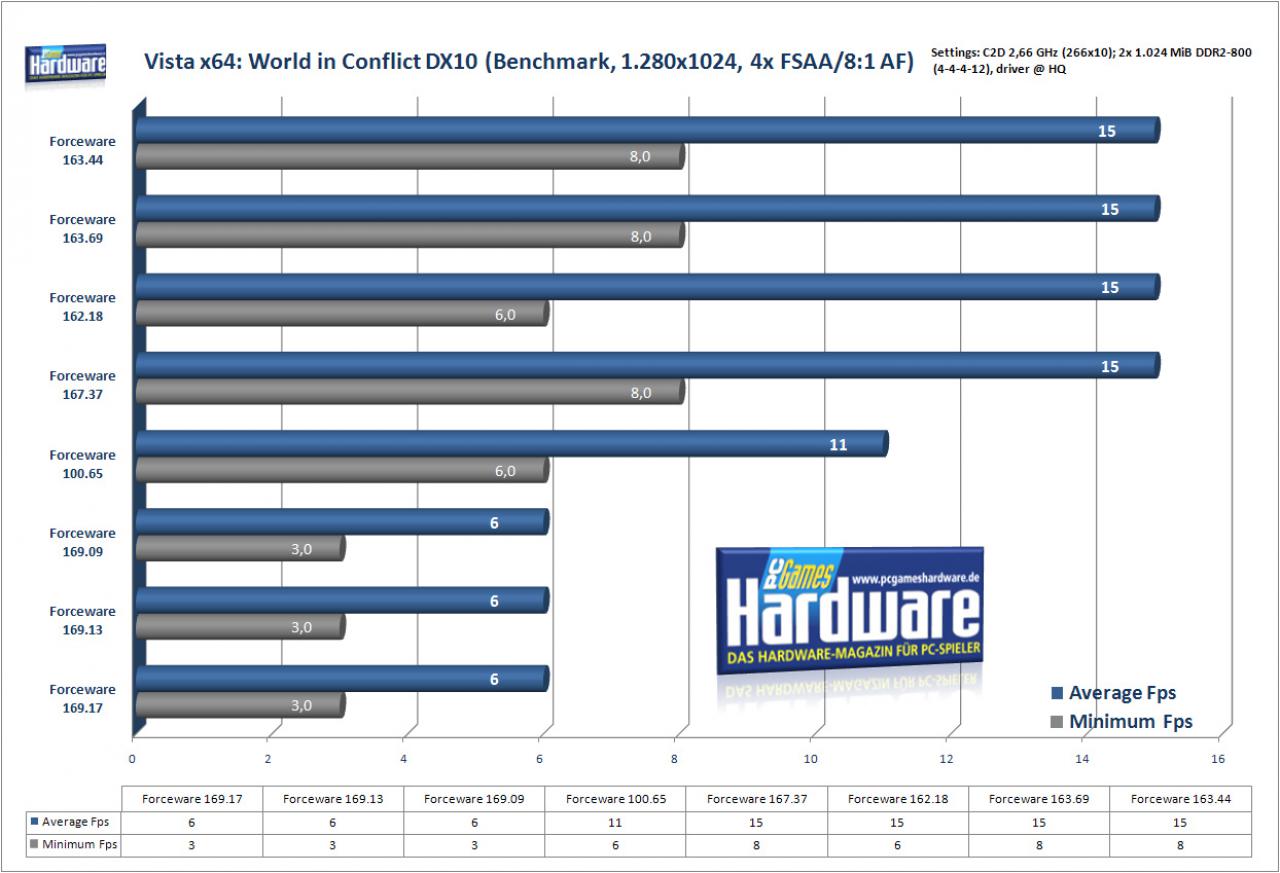
Task: Click the Forceware 163.44 table column header
Action: (x=1179, y=798)
